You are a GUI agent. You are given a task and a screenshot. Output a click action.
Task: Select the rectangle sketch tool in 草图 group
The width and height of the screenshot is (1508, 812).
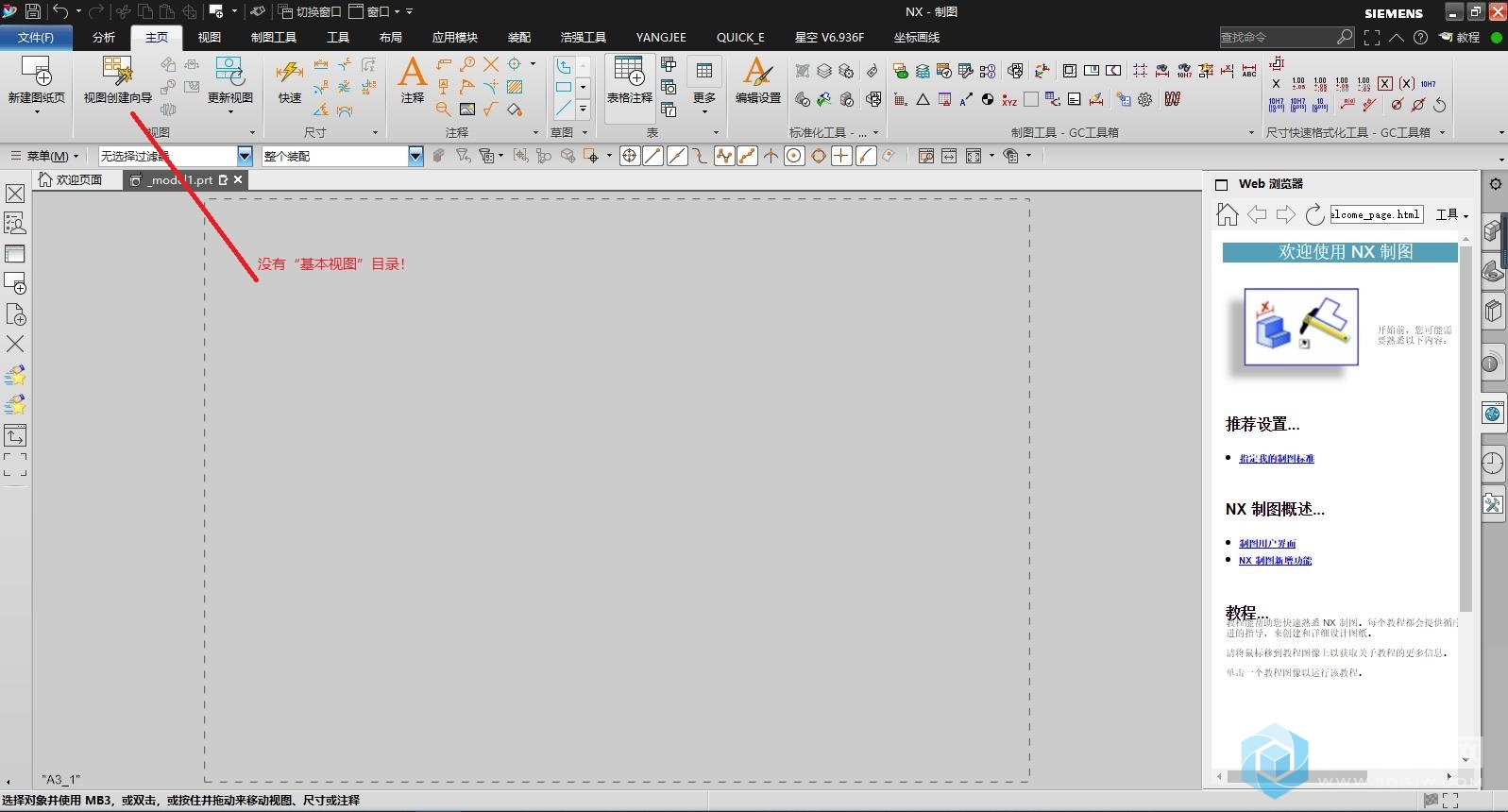point(564,87)
